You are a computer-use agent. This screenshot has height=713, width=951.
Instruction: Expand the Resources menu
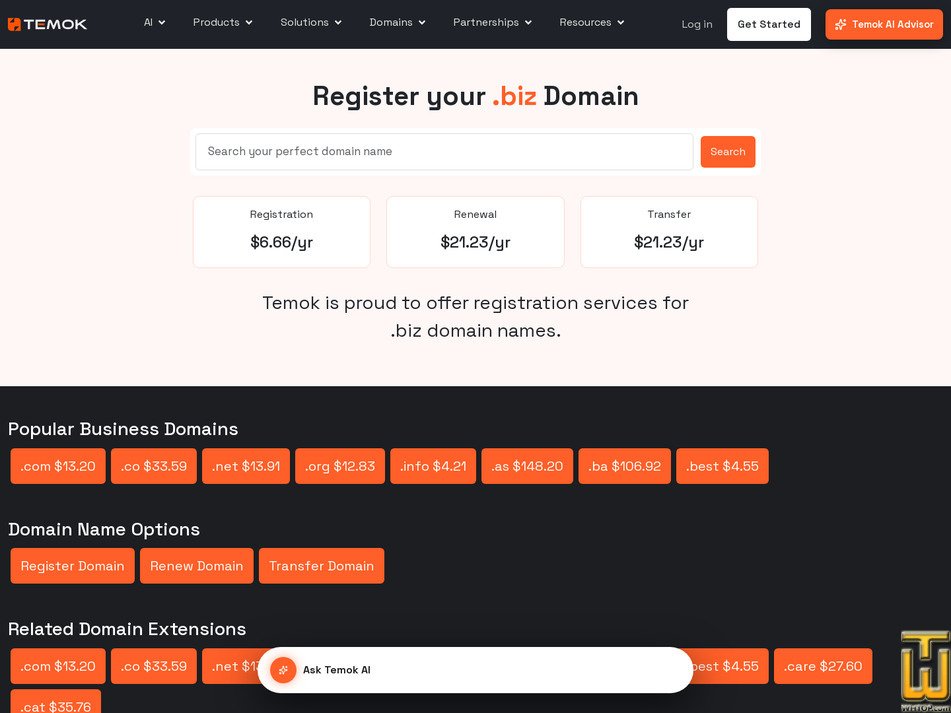tap(591, 22)
